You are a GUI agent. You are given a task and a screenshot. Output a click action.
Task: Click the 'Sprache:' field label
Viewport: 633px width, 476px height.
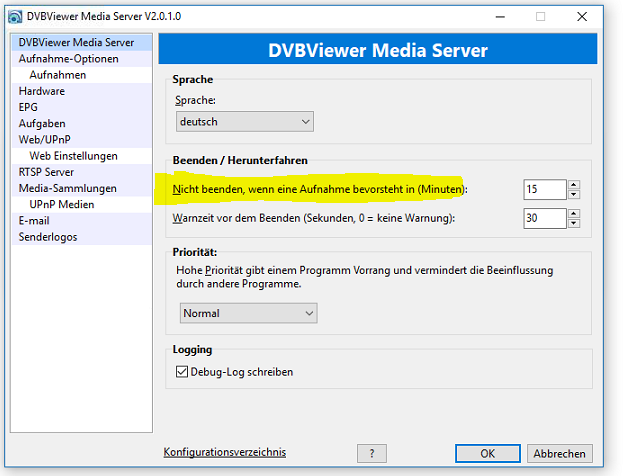click(195, 100)
